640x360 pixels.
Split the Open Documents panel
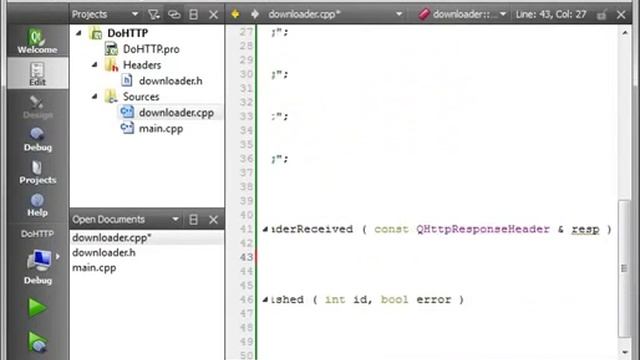tap(193, 220)
